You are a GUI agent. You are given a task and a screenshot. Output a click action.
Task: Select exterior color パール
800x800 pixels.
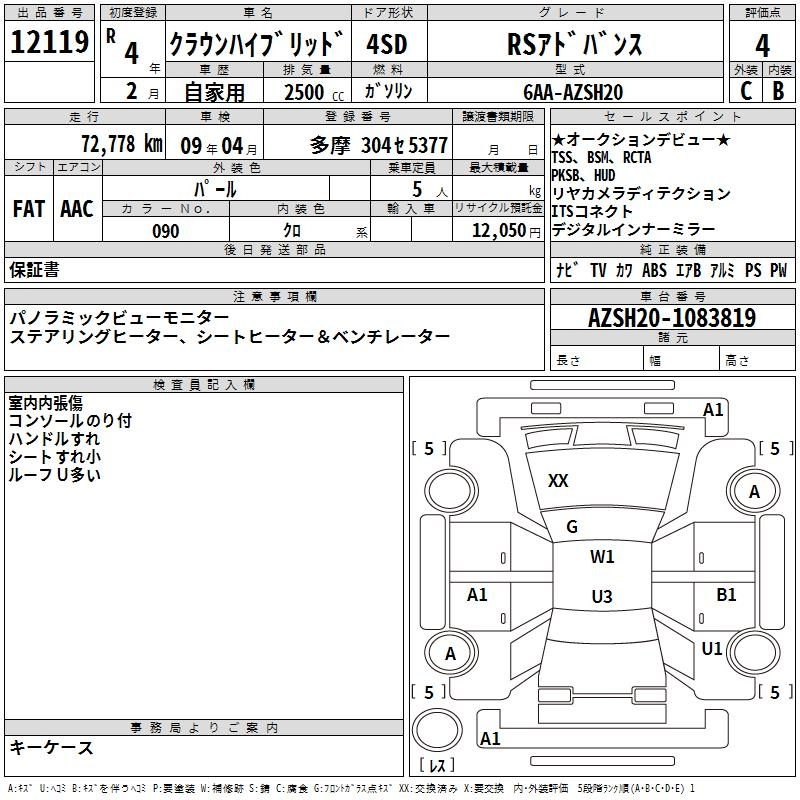[x=215, y=189]
